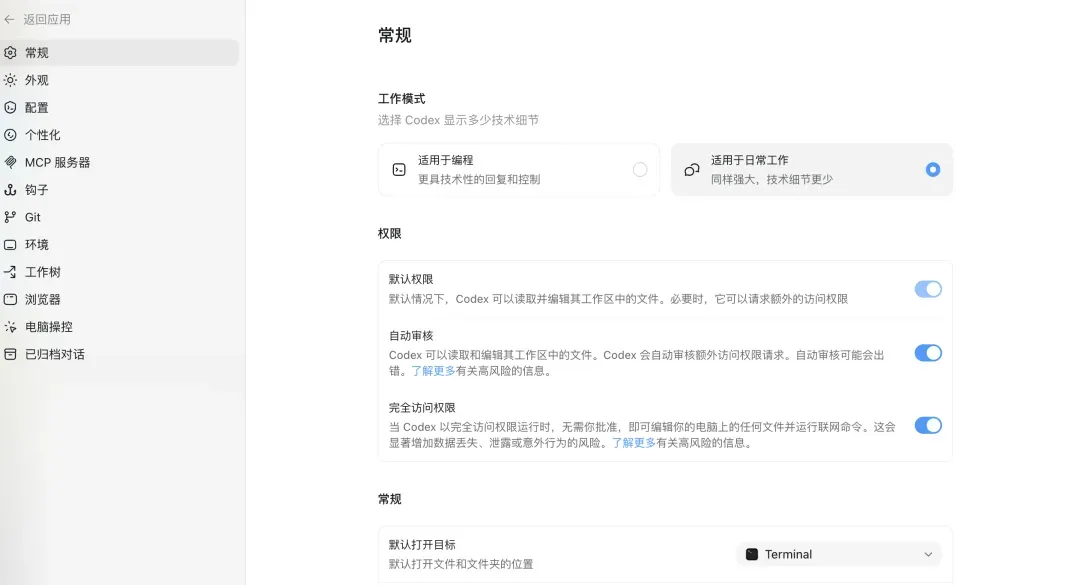This screenshot has width=1080, height=585.
Task: Open the 工作树 settings section
Action: tap(120, 272)
